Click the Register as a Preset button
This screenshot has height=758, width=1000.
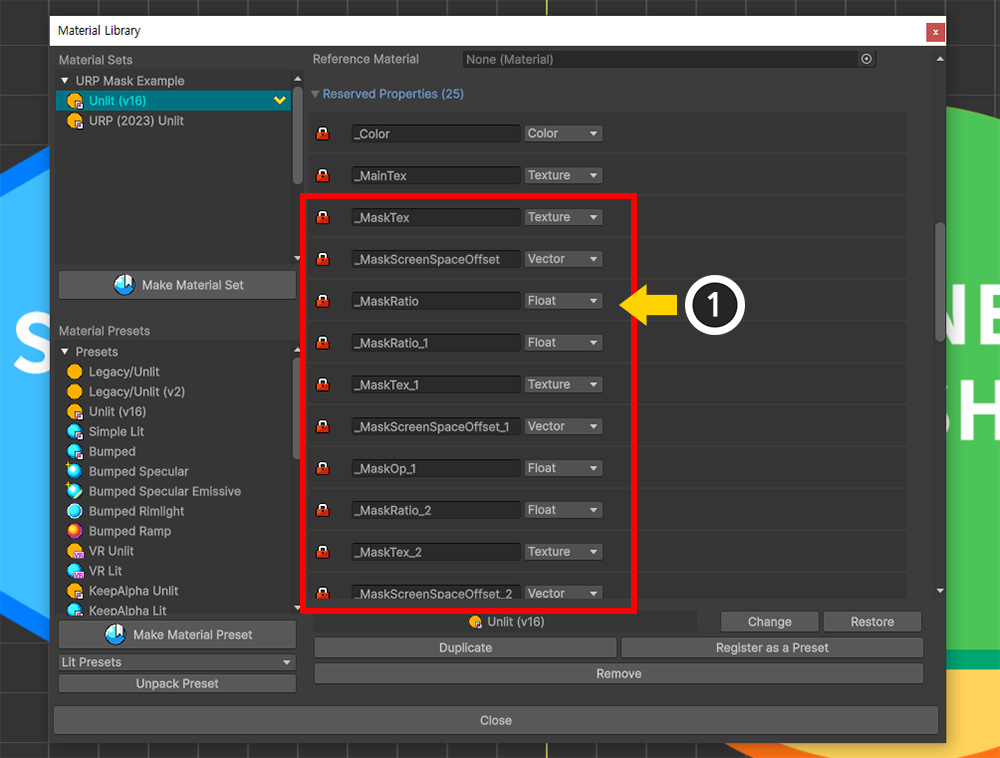click(x=772, y=648)
